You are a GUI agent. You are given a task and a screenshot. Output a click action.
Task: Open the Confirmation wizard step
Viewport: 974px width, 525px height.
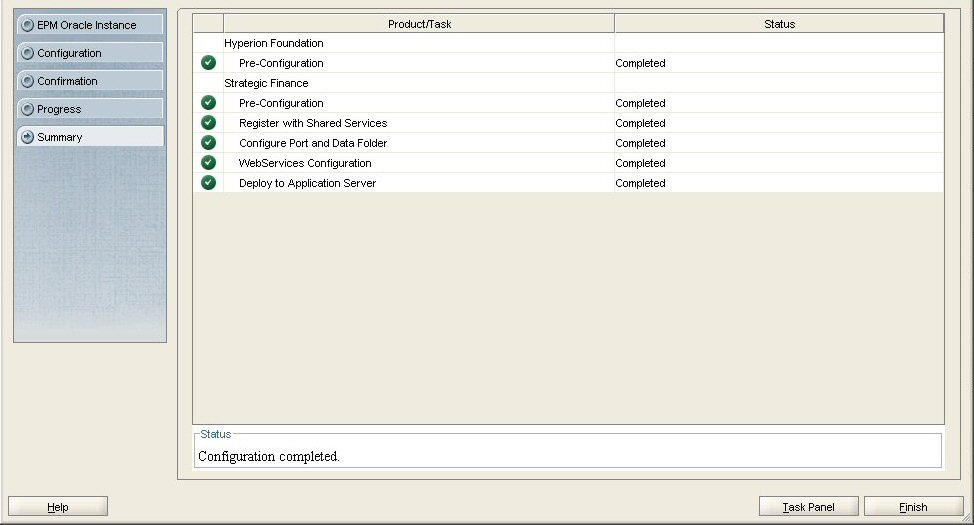click(90, 81)
